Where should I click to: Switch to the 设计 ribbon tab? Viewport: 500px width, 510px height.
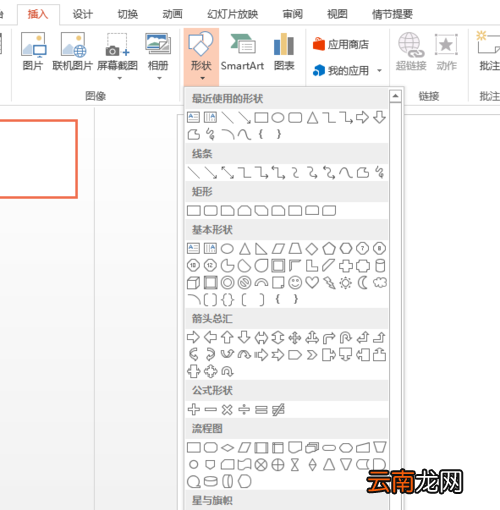click(82, 14)
